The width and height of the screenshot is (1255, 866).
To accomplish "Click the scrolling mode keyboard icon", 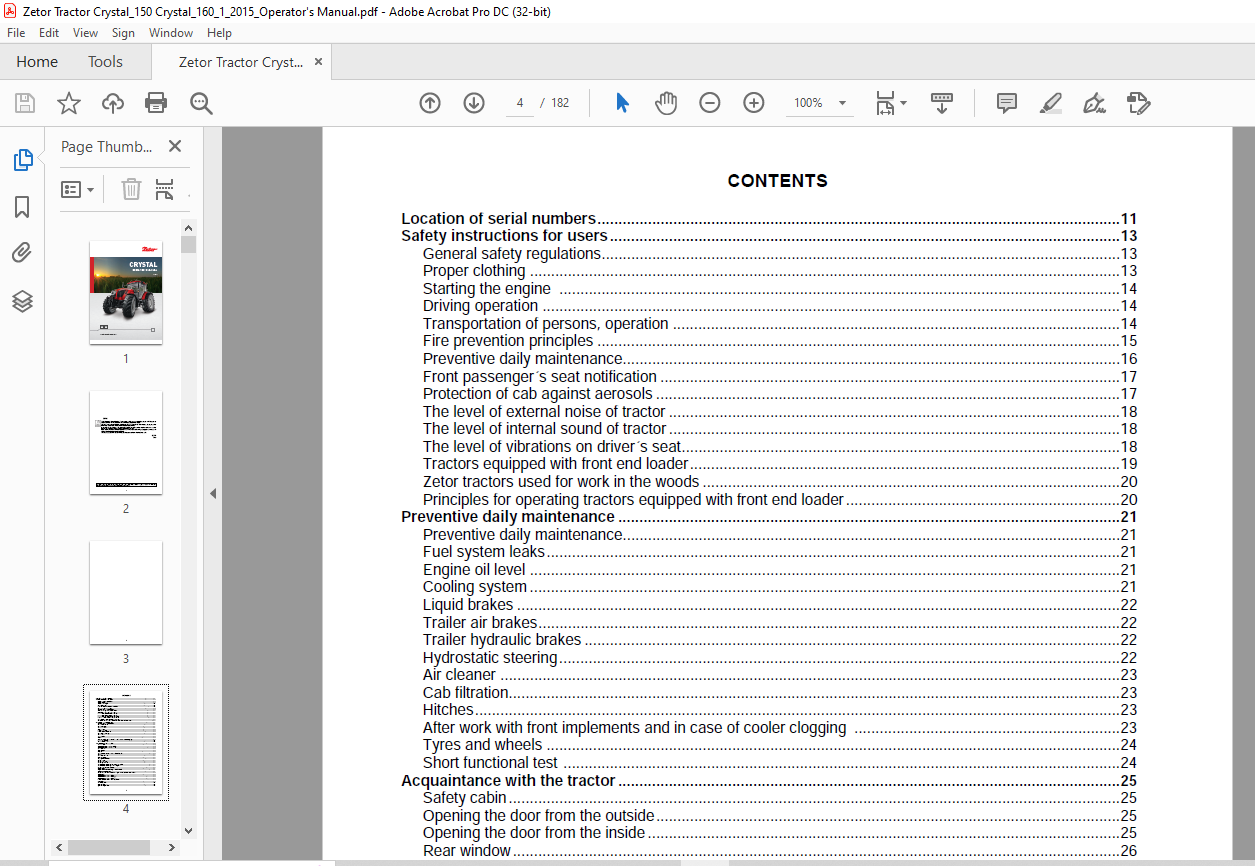I will tap(942, 103).
